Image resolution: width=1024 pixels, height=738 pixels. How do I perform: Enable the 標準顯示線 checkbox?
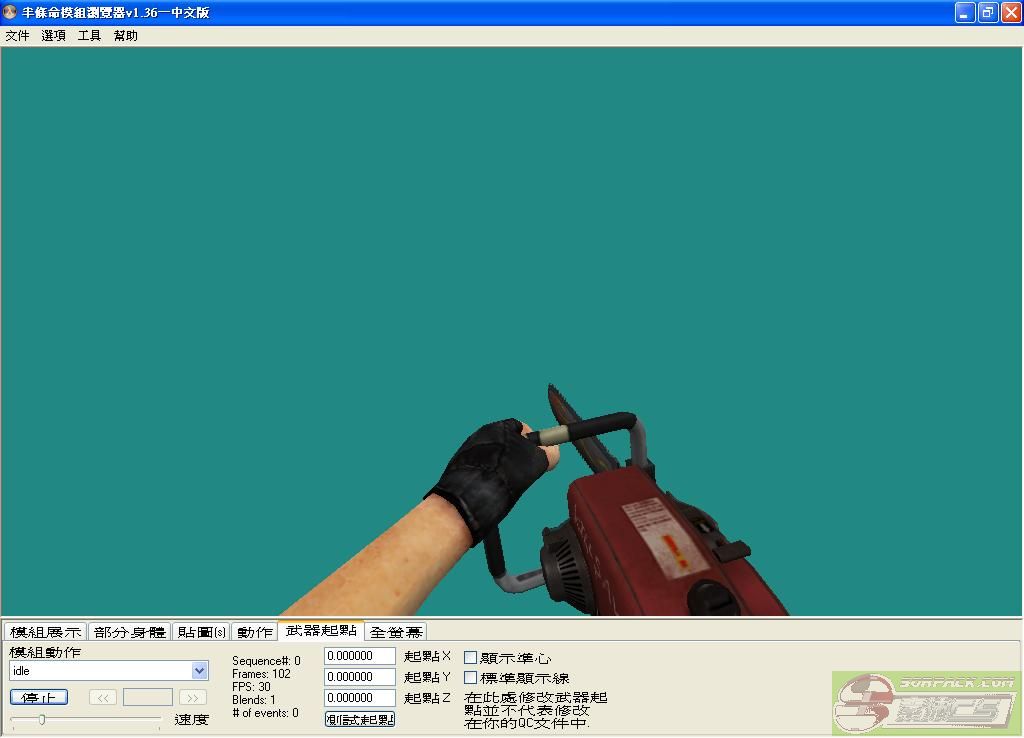471,678
